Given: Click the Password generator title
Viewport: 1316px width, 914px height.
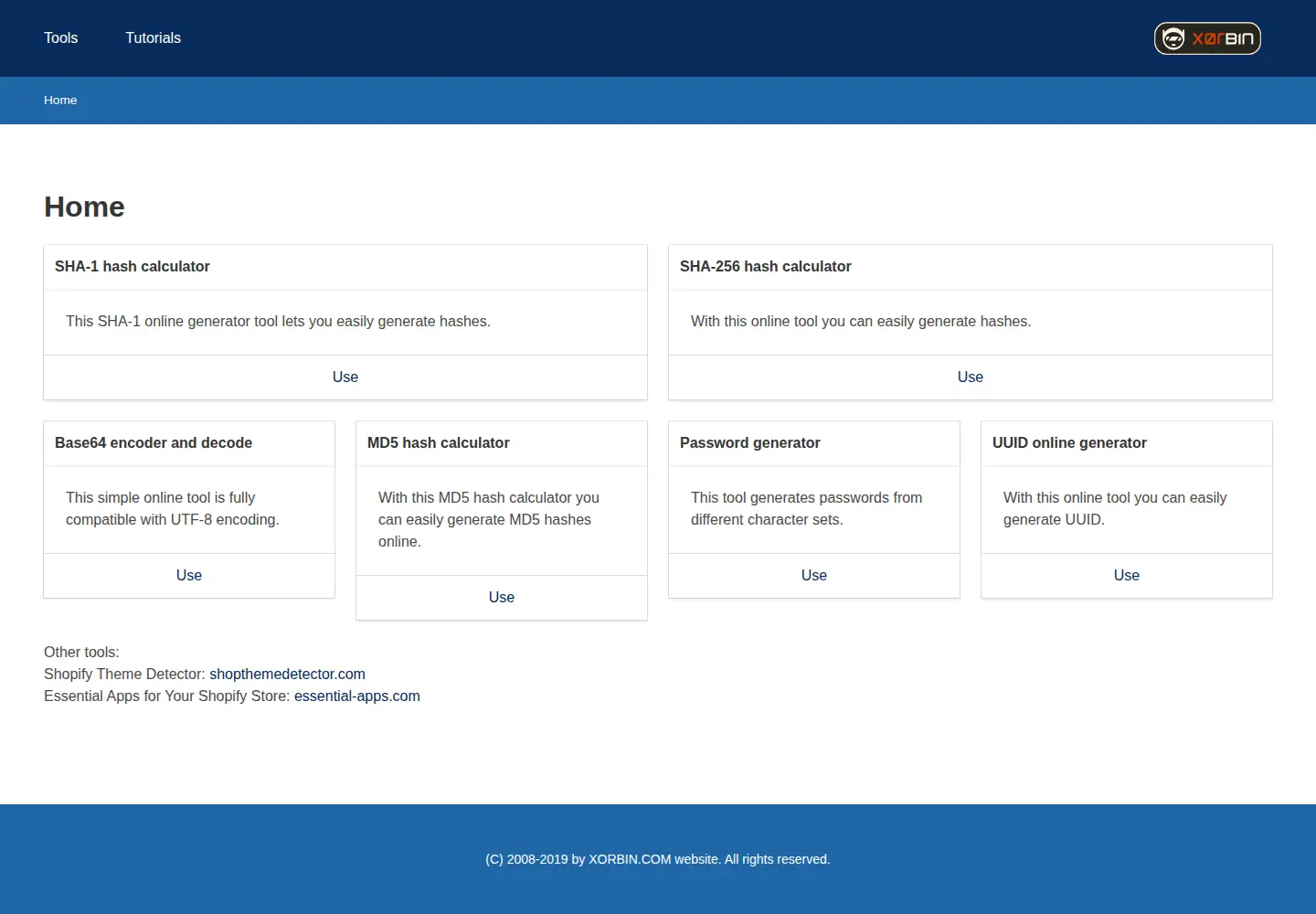Looking at the screenshot, I should tap(750, 442).
